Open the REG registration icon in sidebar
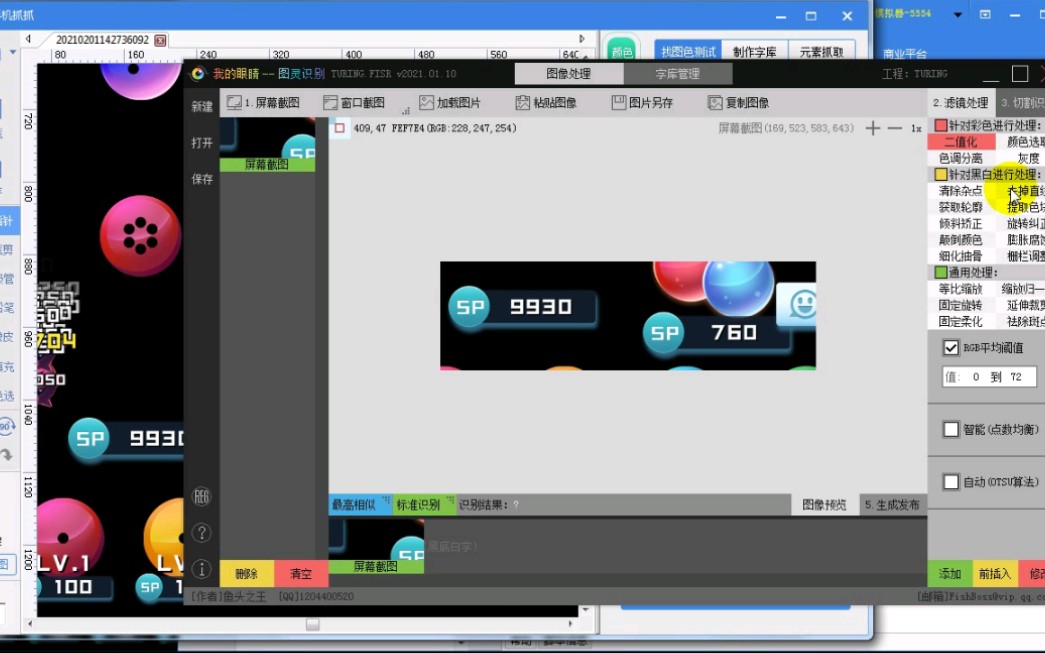Image resolution: width=1045 pixels, height=653 pixels. coord(201,496)
